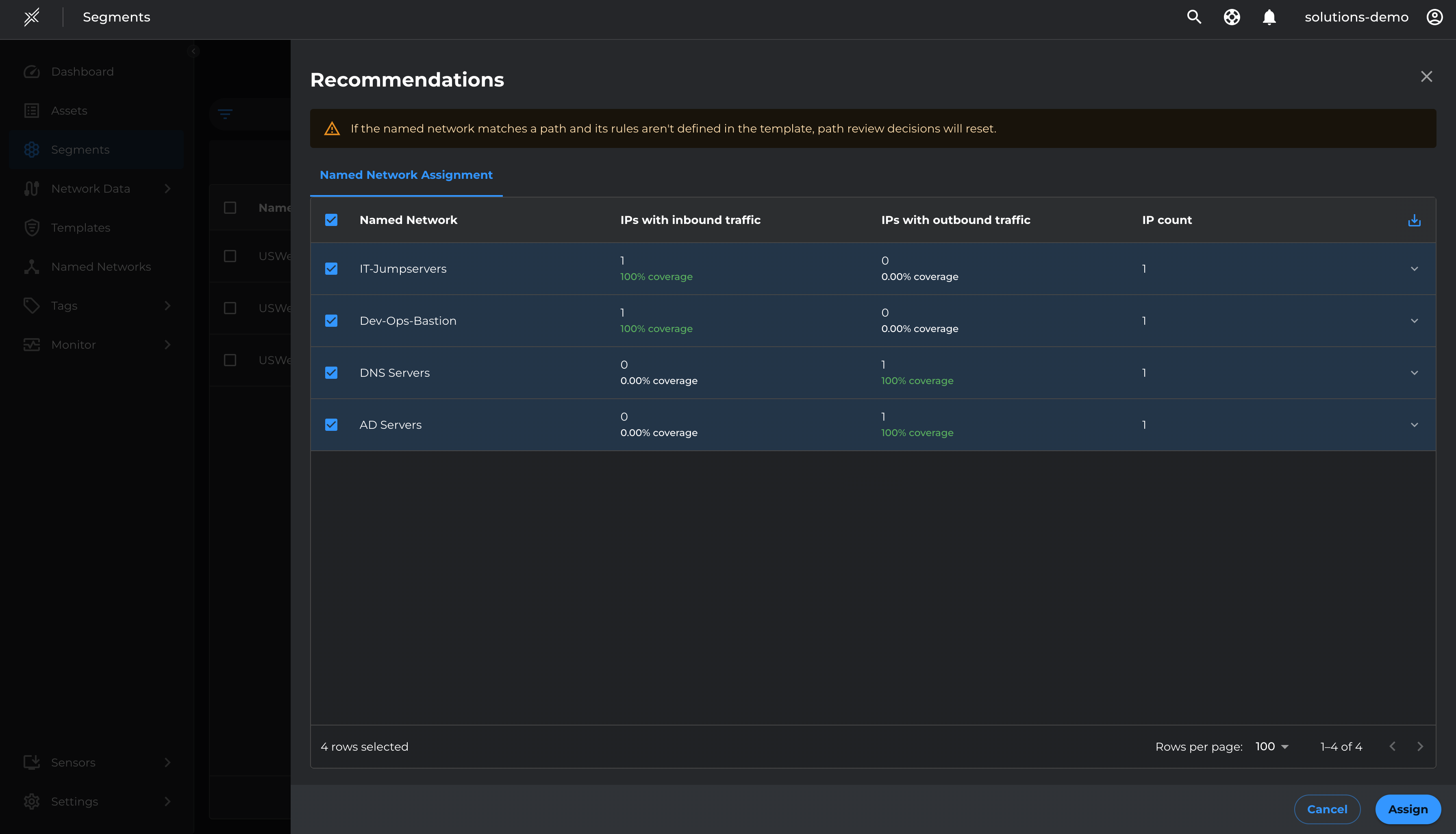Close the Recommendations panel

(1426, 77)
